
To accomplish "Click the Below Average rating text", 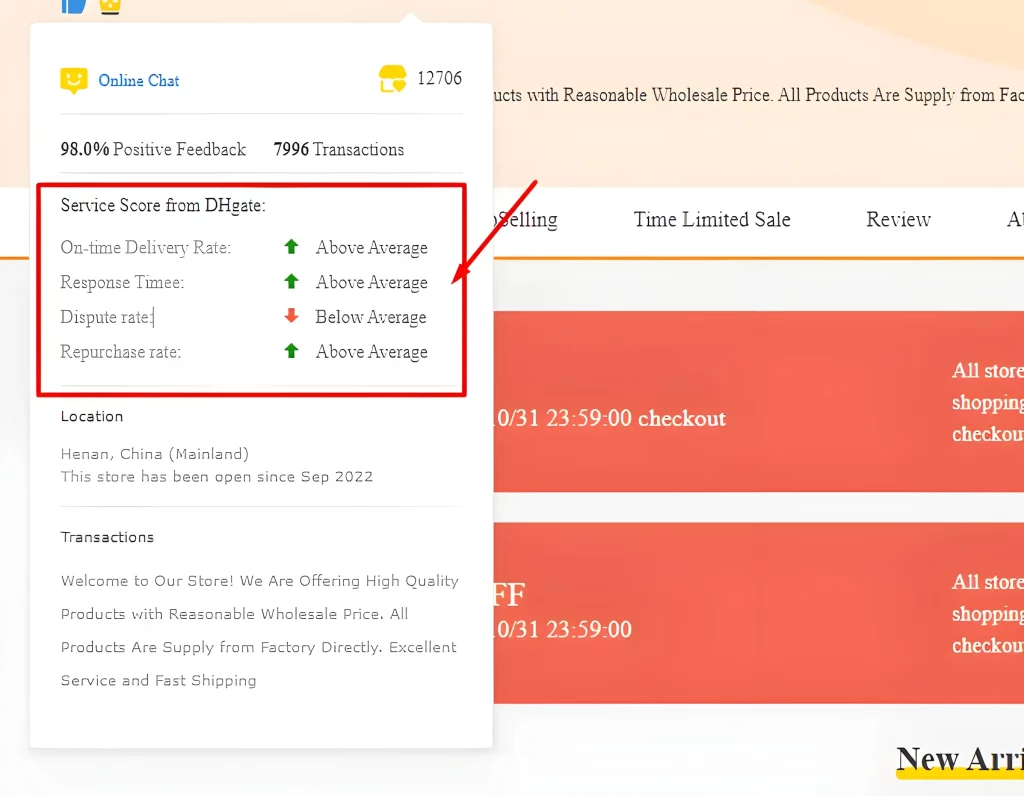I will pyautogui.click(x=371, y=317).
